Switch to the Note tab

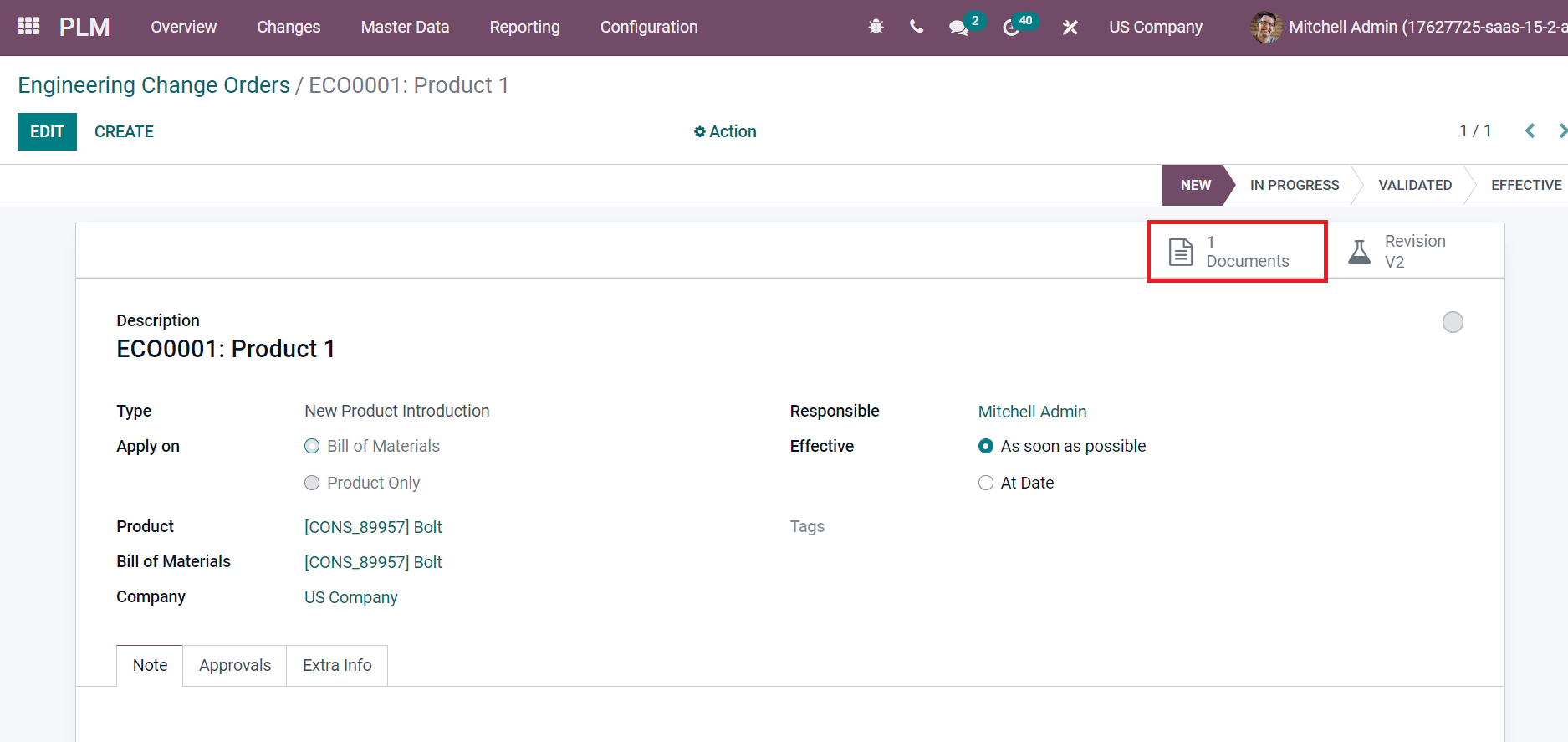(x=150, y=665)
